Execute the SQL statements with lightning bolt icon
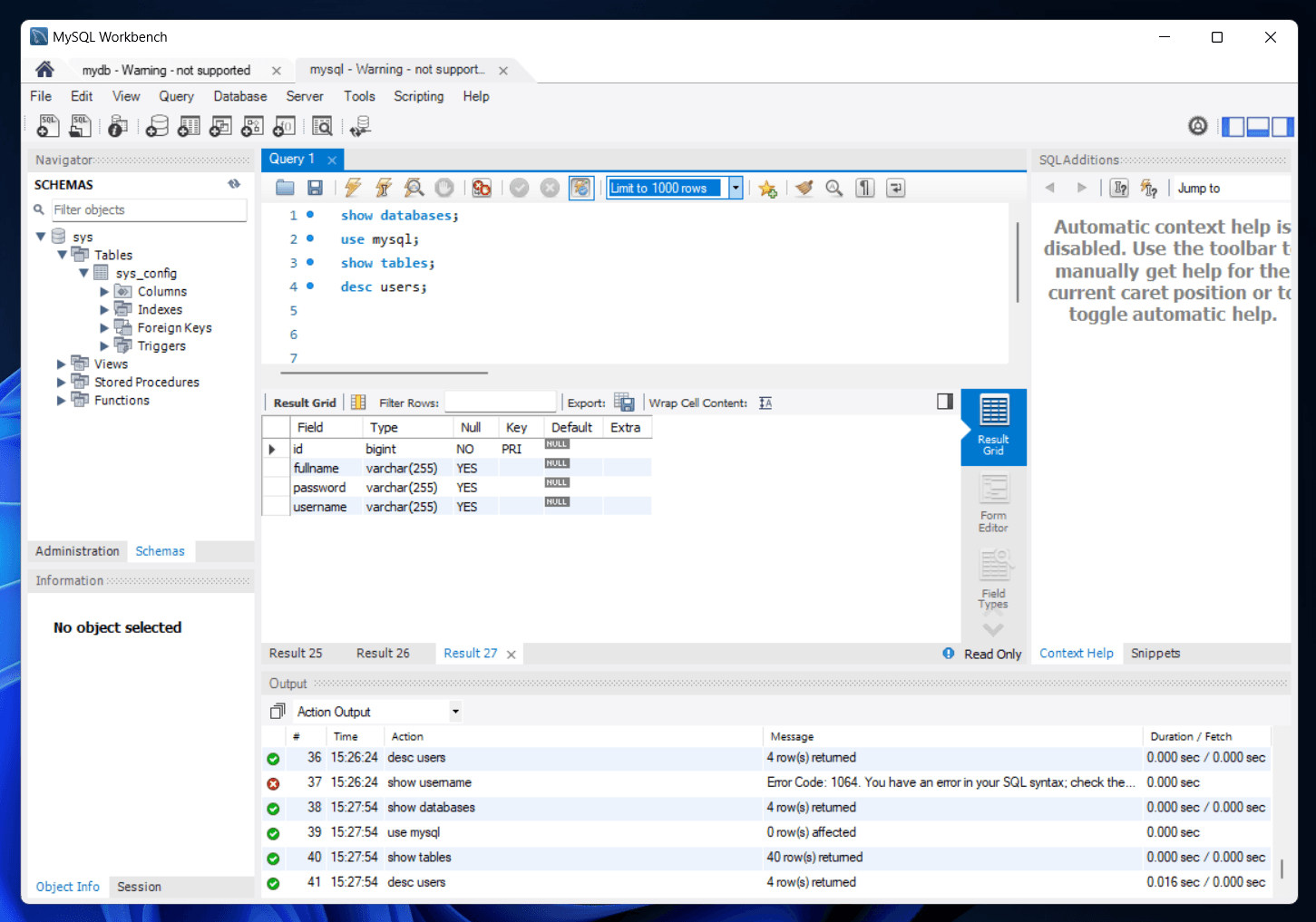Image resolution: width=1316 pixels, height=922 pixels. (x=353, y=188)
